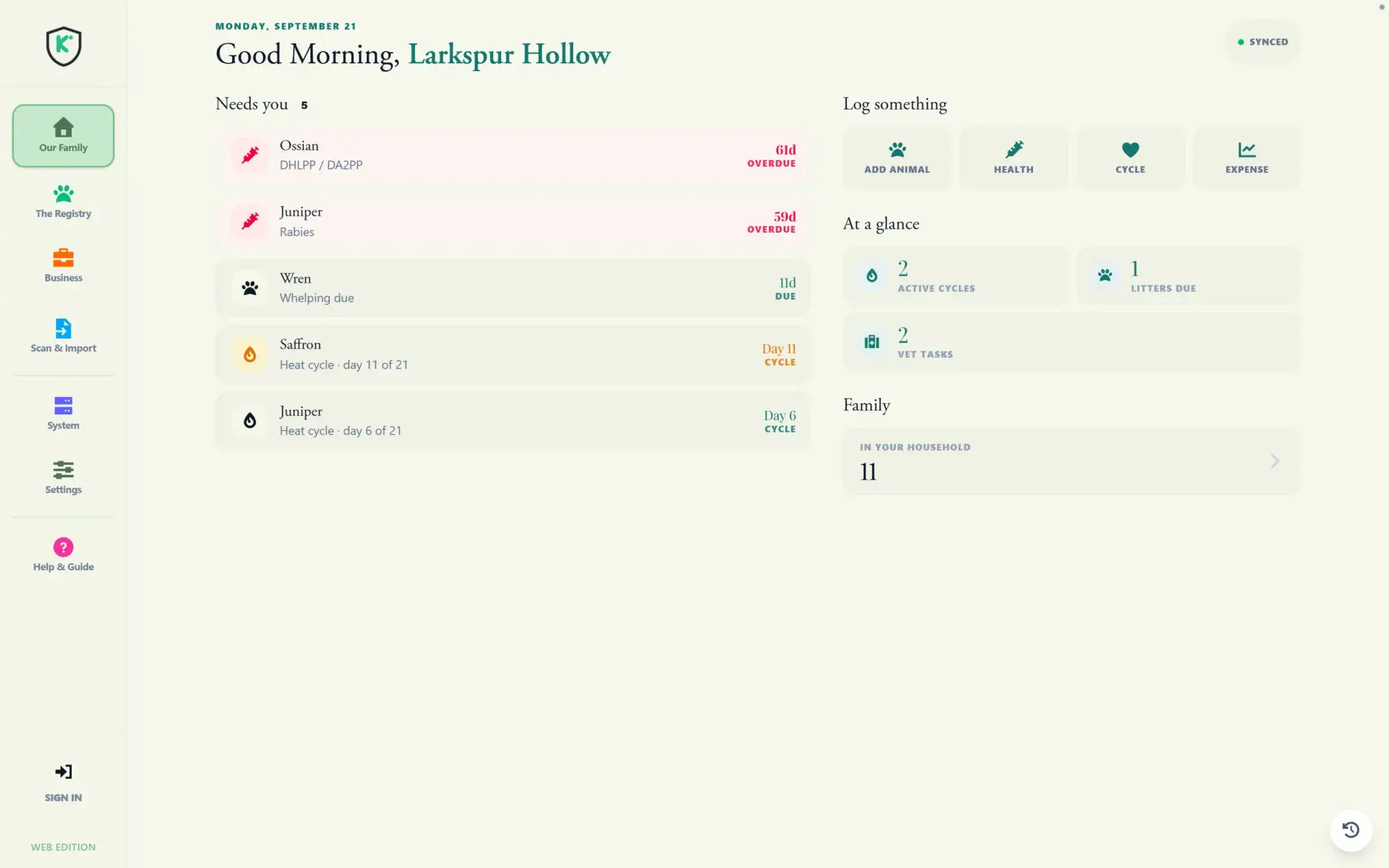Open the System section

pos(63,413)
